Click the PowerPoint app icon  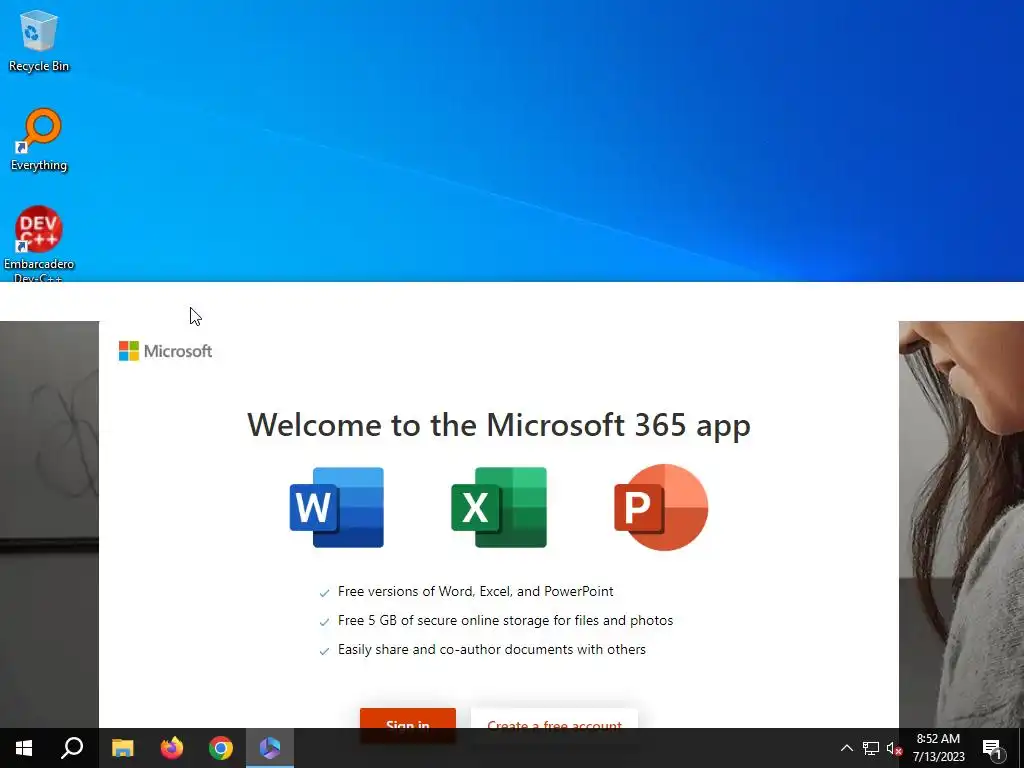point(661,507)
